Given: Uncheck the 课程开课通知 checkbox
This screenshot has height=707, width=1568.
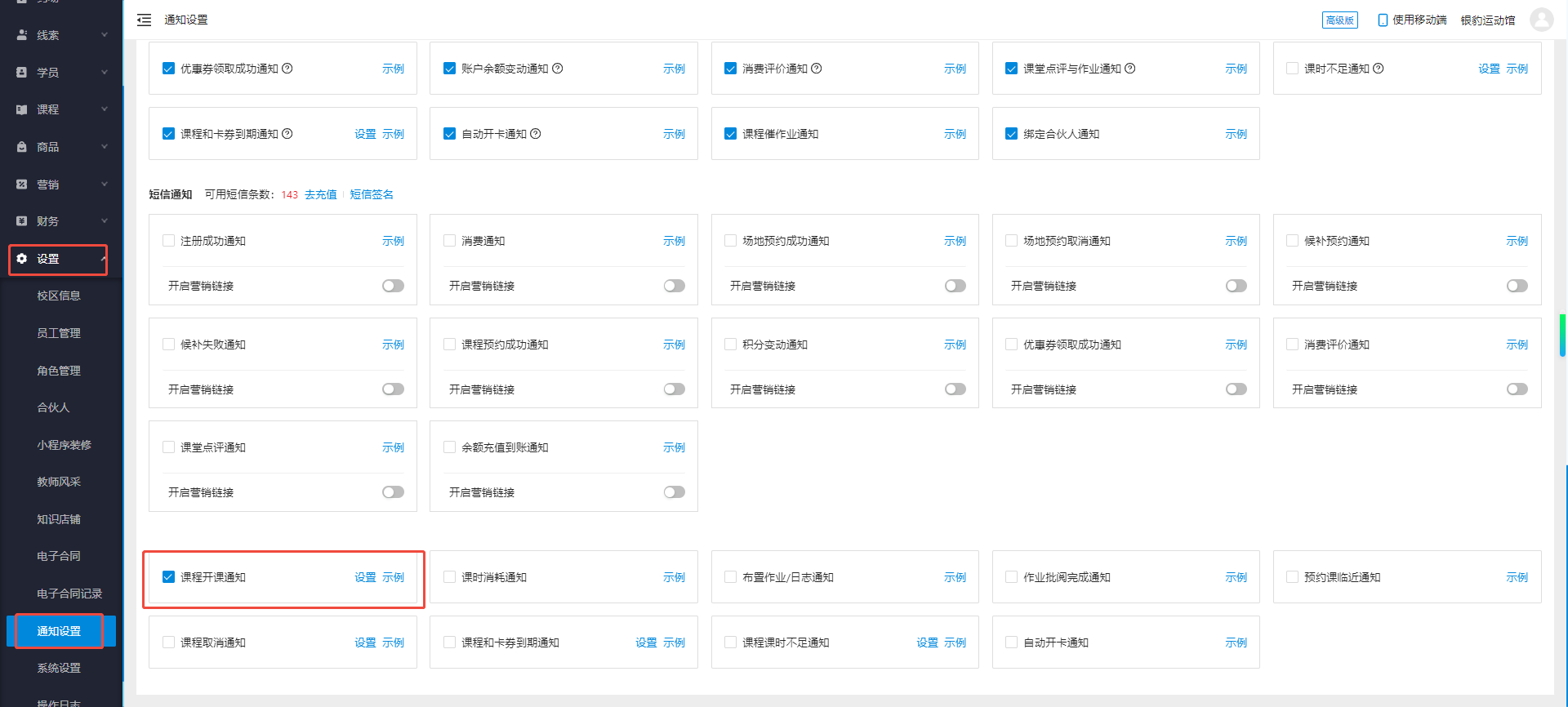Looking at the screenshot, I should tap(168, 577).
